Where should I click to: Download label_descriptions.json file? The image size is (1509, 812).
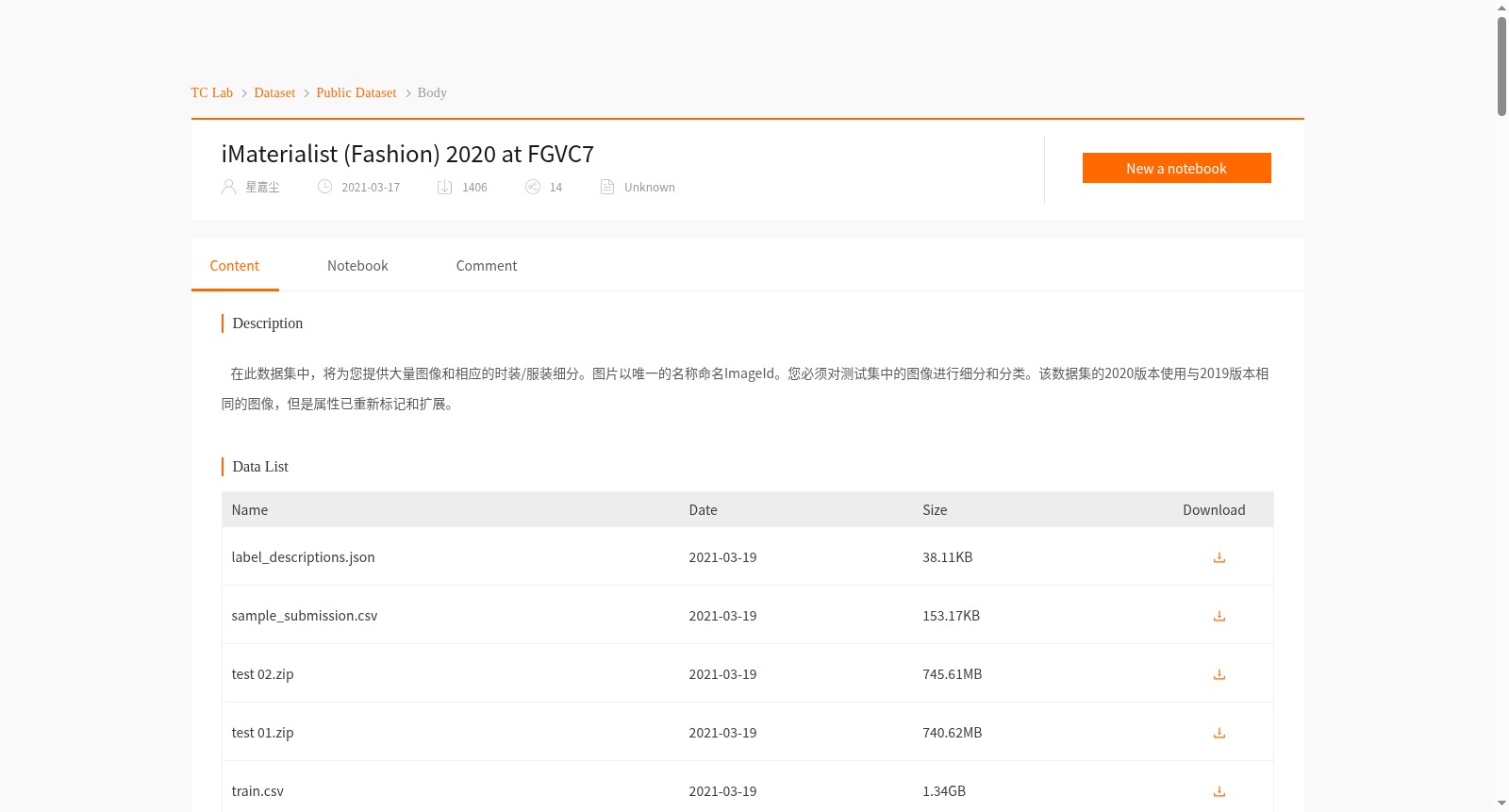tap(1219, 557)
